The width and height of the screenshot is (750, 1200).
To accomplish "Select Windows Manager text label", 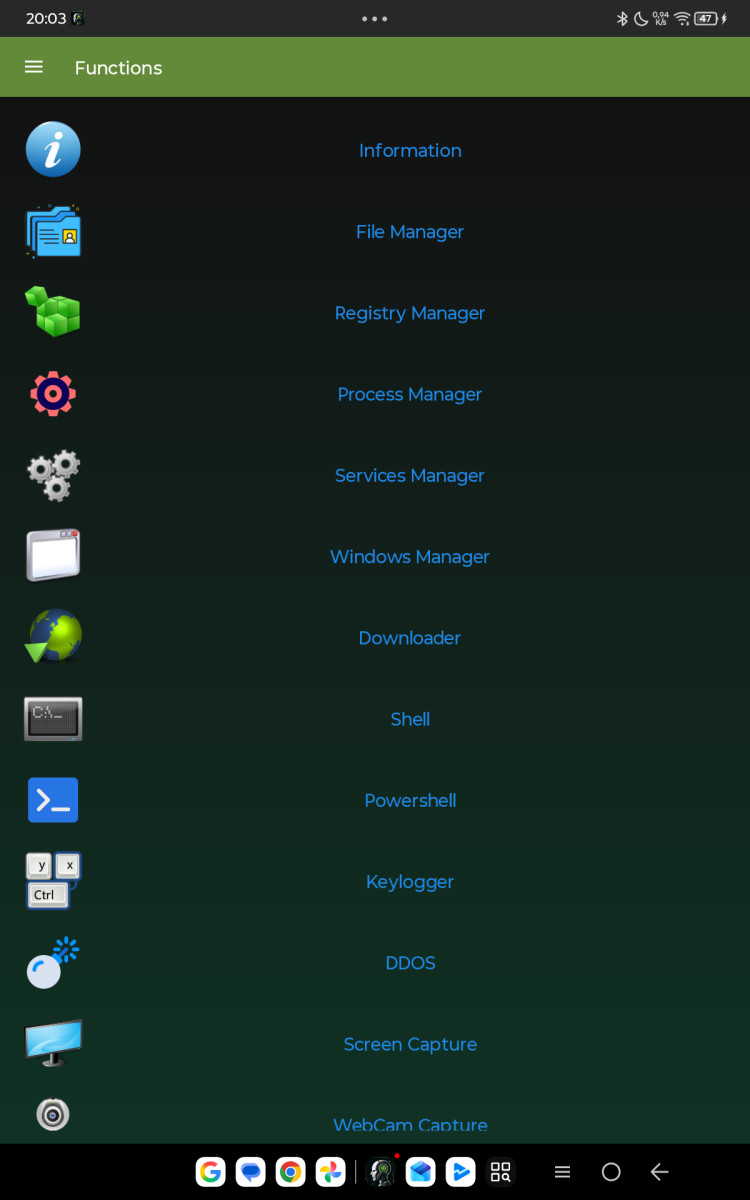I will [410, 556].
